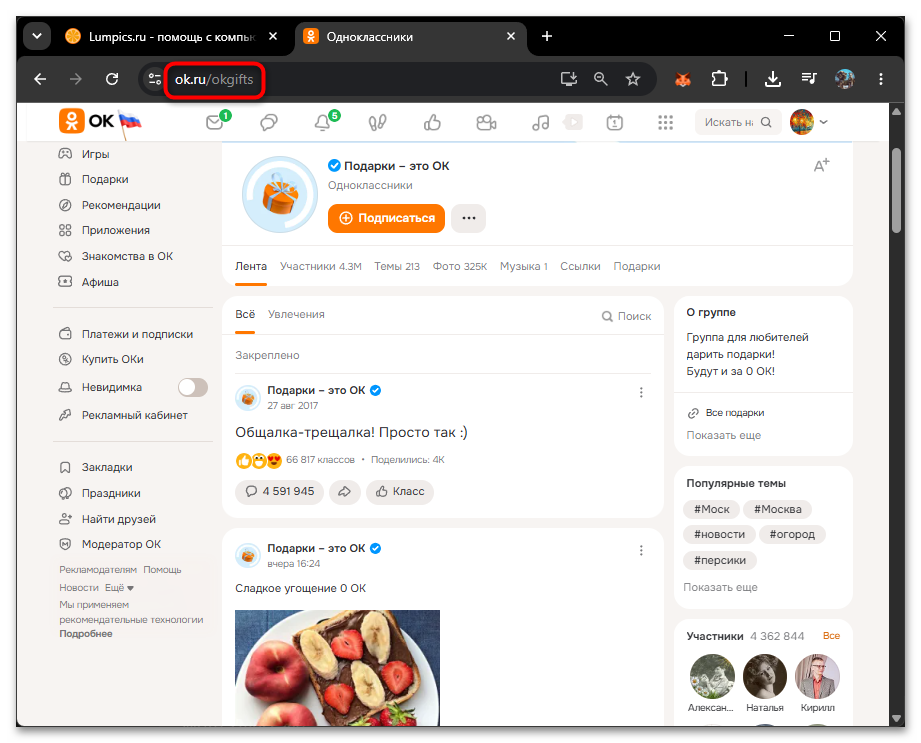Click the browser back arrow
The width and height of the screenshot is (921, 743).
coord(40,79)
